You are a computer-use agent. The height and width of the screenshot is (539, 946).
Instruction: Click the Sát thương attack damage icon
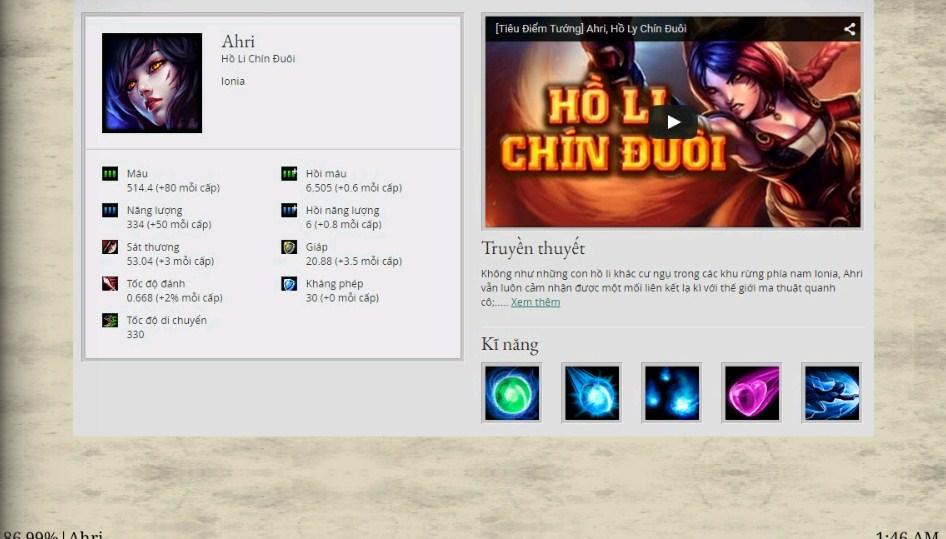click(110, 247)
